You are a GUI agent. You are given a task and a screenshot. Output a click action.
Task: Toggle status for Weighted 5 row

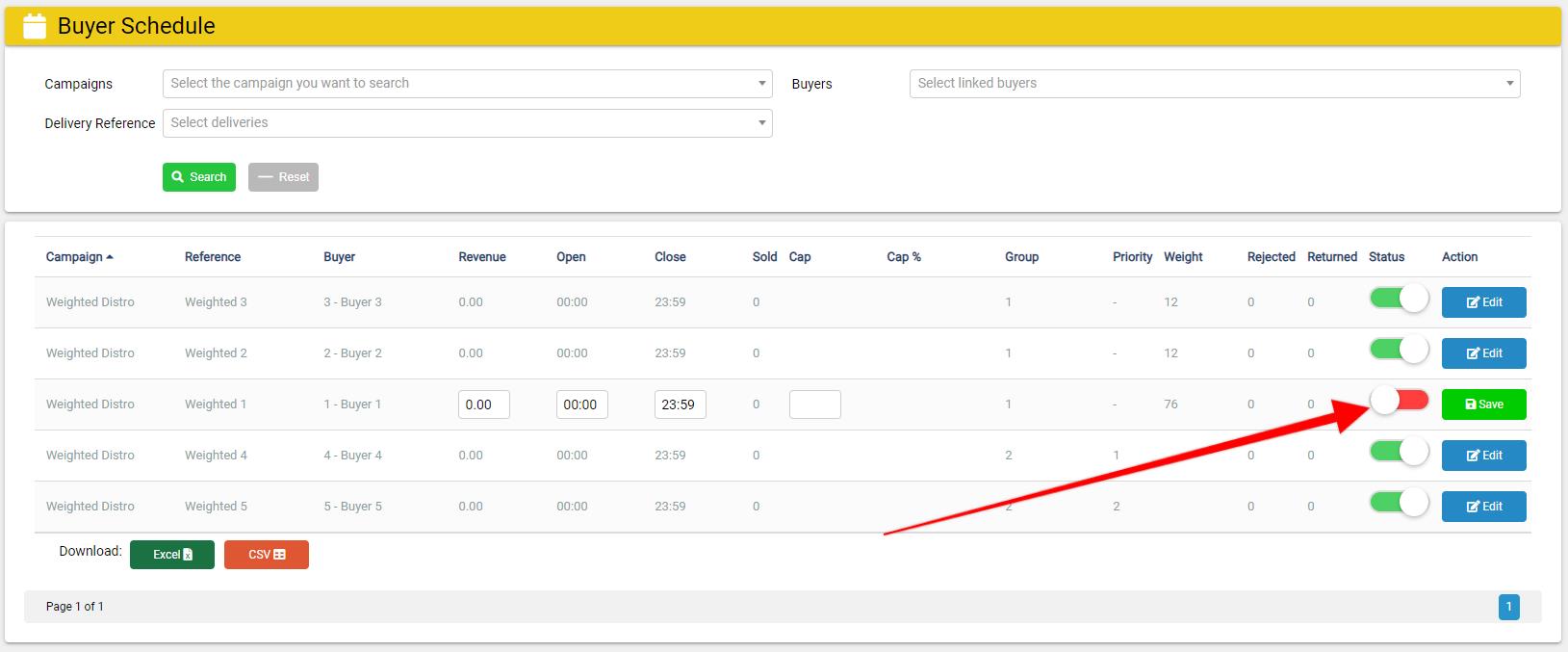(x=1399, y=503)
